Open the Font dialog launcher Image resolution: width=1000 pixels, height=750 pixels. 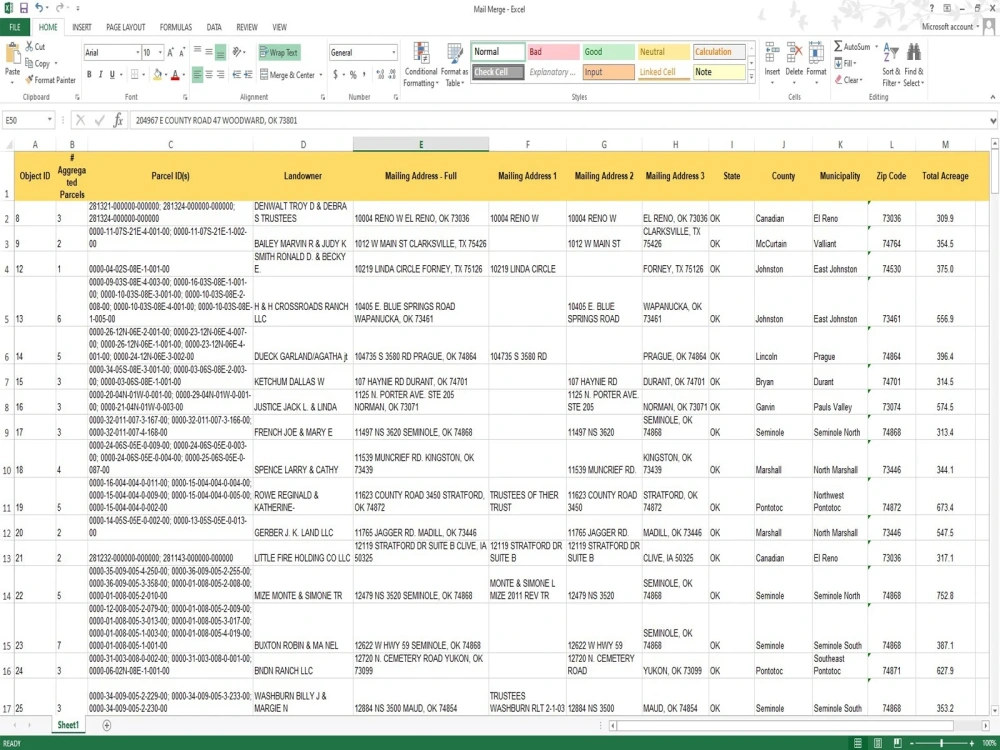(x=185, y=97)
